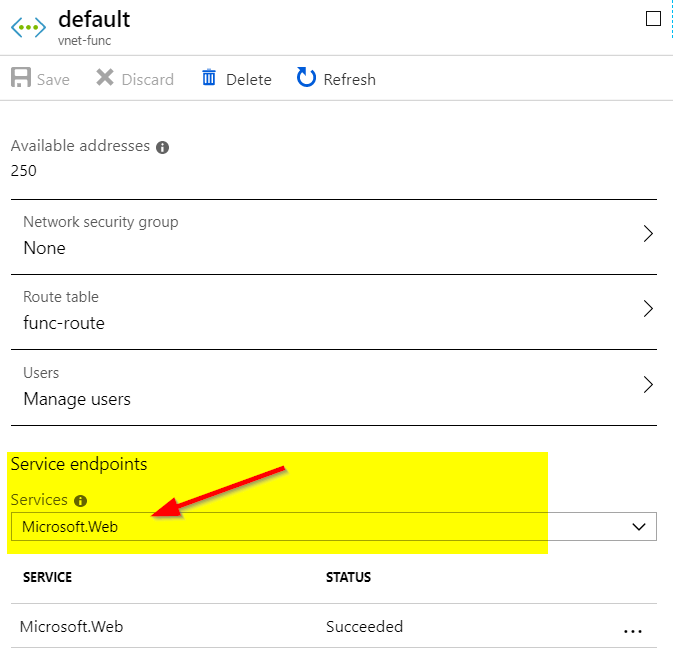Click the STATUS column header
This screenshot has width=673, height=669.
pos(348,577)
